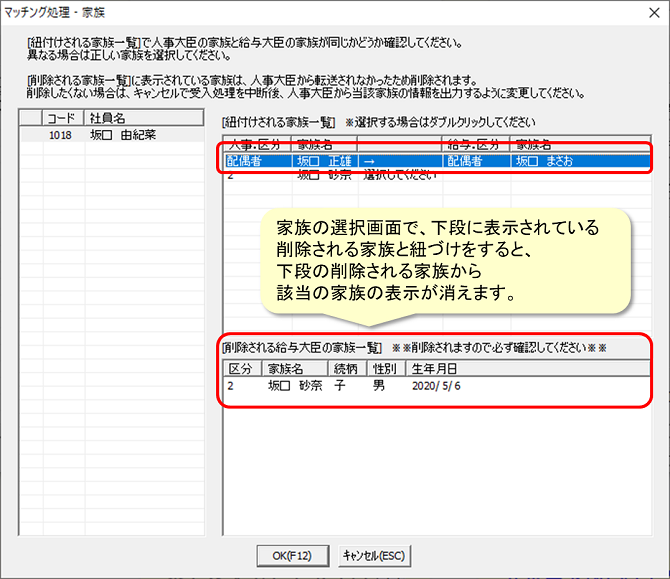Viewport: 670px width, 579px height.
Task: Select the 選択してください row for 坂口 砂奈
Action: (399, 175)
